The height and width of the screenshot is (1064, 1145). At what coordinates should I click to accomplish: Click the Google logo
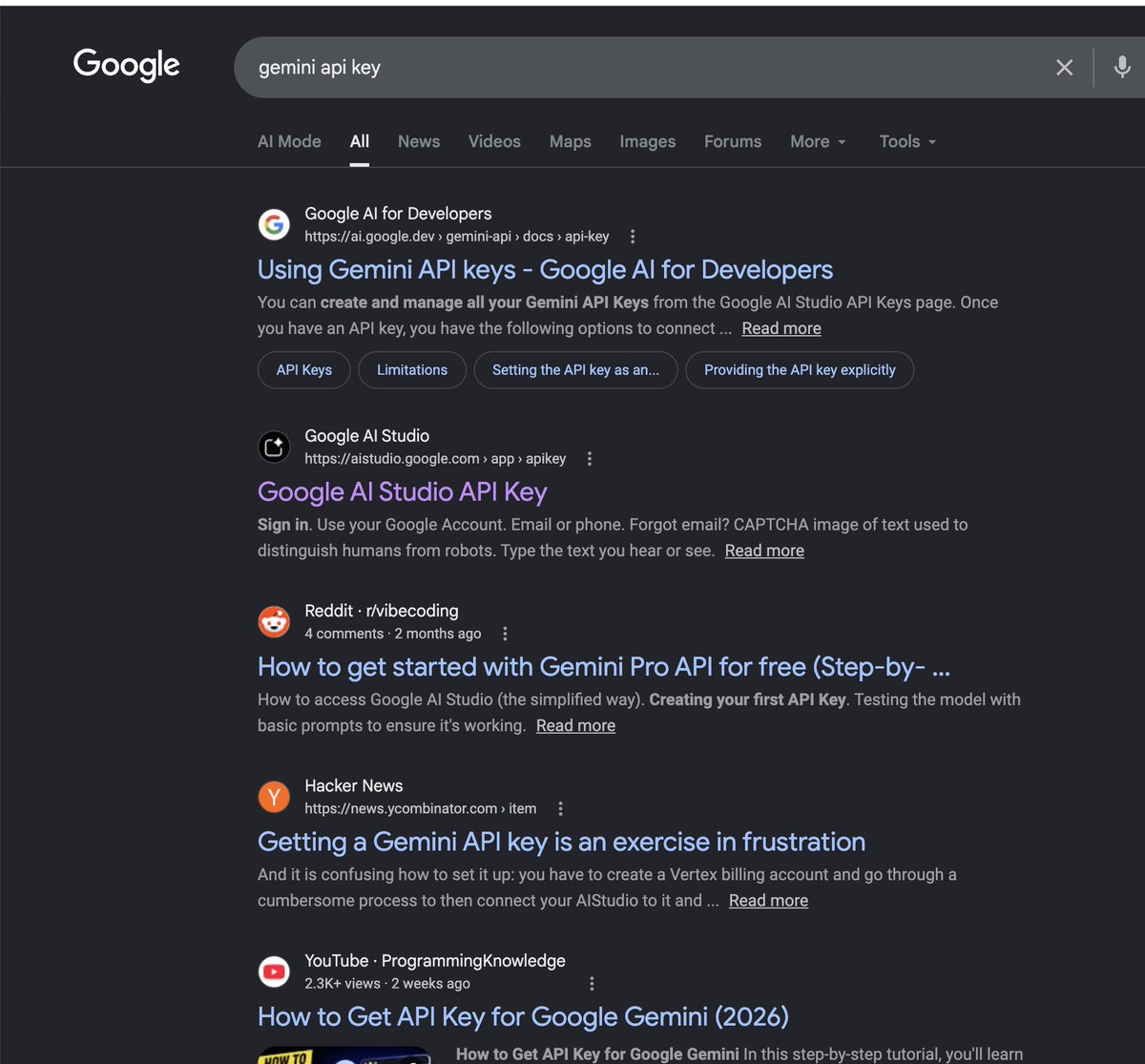click(x=127, y=65)
